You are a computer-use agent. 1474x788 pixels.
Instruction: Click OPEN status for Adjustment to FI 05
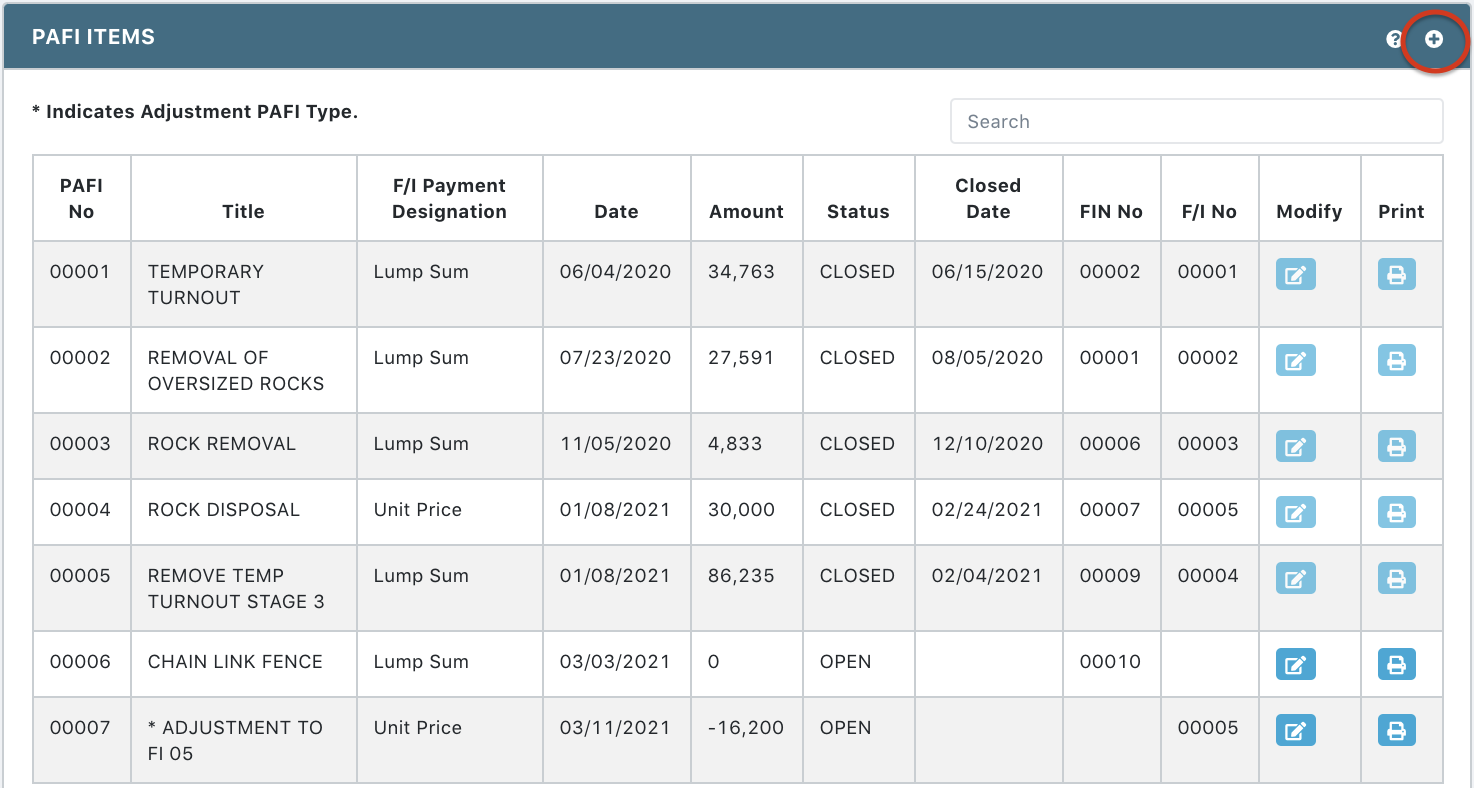846,727
